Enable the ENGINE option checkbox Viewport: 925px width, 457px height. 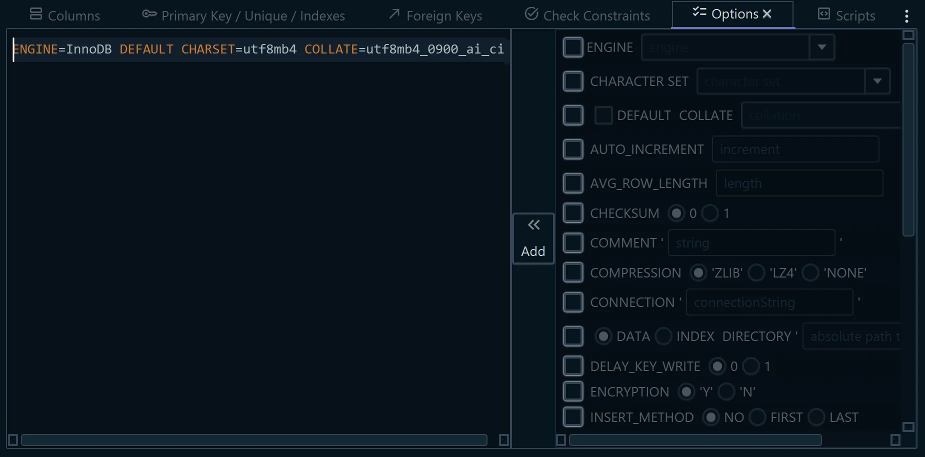pyautogui.click(x=573, y=47)
